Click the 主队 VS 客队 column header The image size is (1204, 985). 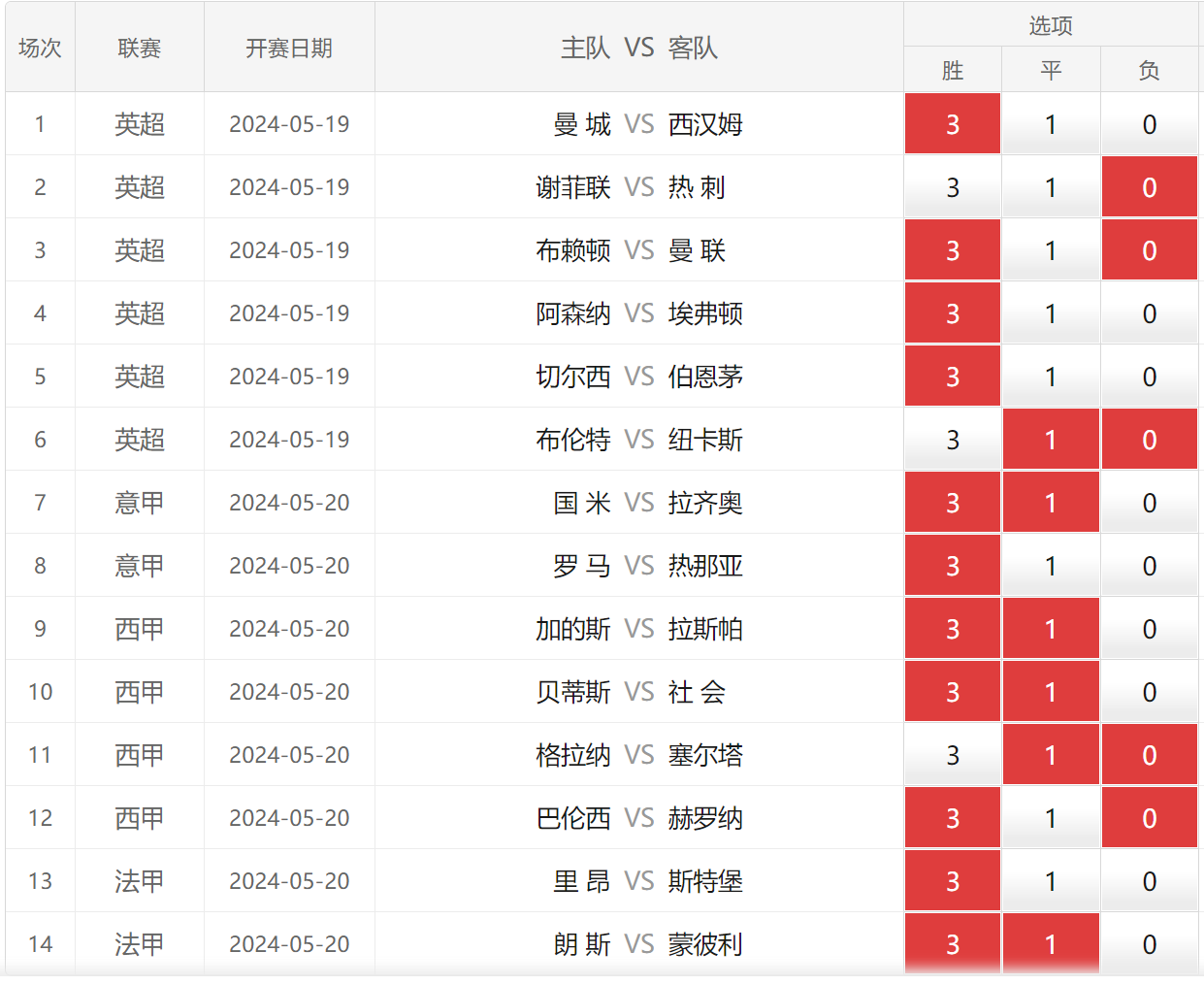coord(639,48)
